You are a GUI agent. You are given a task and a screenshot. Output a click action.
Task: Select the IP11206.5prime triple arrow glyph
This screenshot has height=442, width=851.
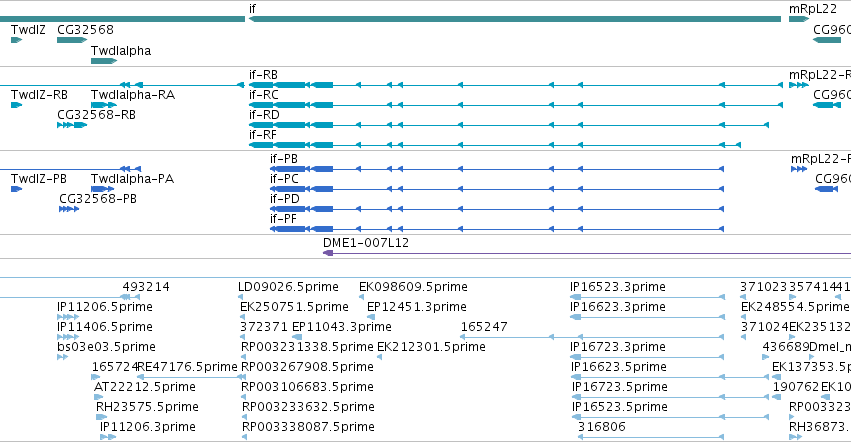point(68,317)
